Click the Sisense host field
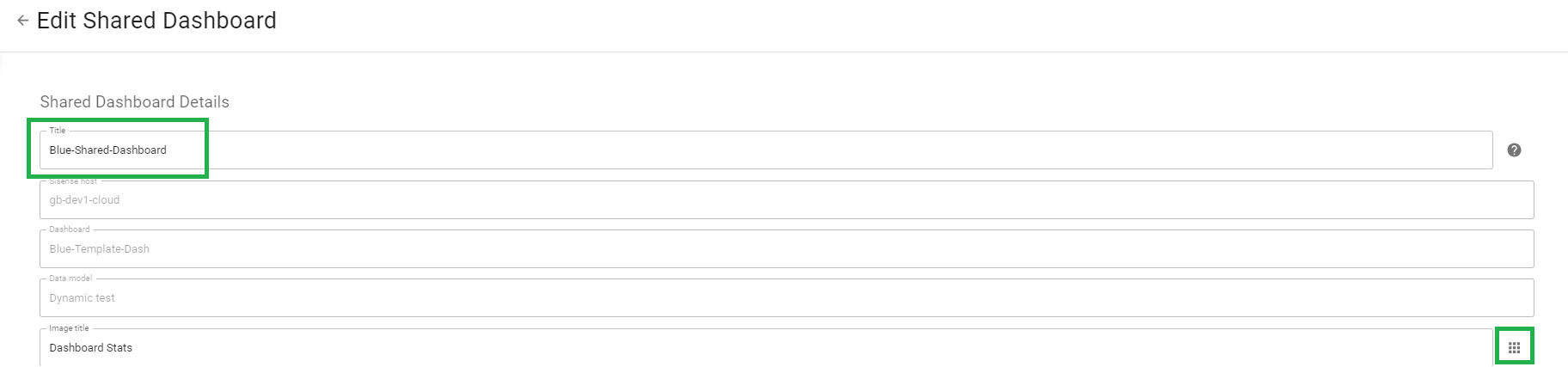Screen dimensions: 1568x367 [786, 200]
